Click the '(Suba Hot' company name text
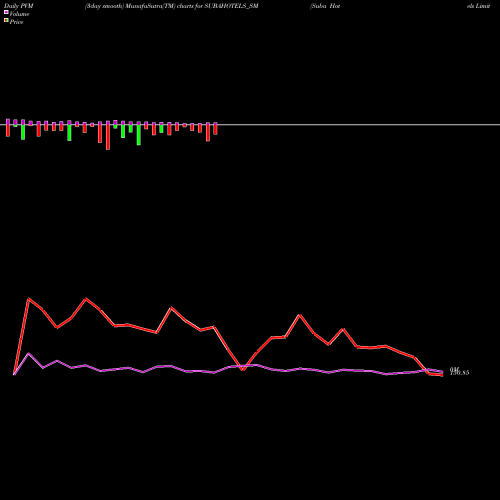This screenshot has width=500, height=500. pos(325,6)
